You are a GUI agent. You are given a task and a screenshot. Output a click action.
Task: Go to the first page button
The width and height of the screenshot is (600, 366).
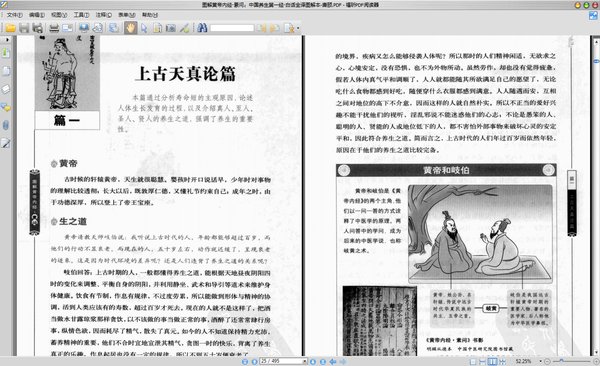pos(245,361)
